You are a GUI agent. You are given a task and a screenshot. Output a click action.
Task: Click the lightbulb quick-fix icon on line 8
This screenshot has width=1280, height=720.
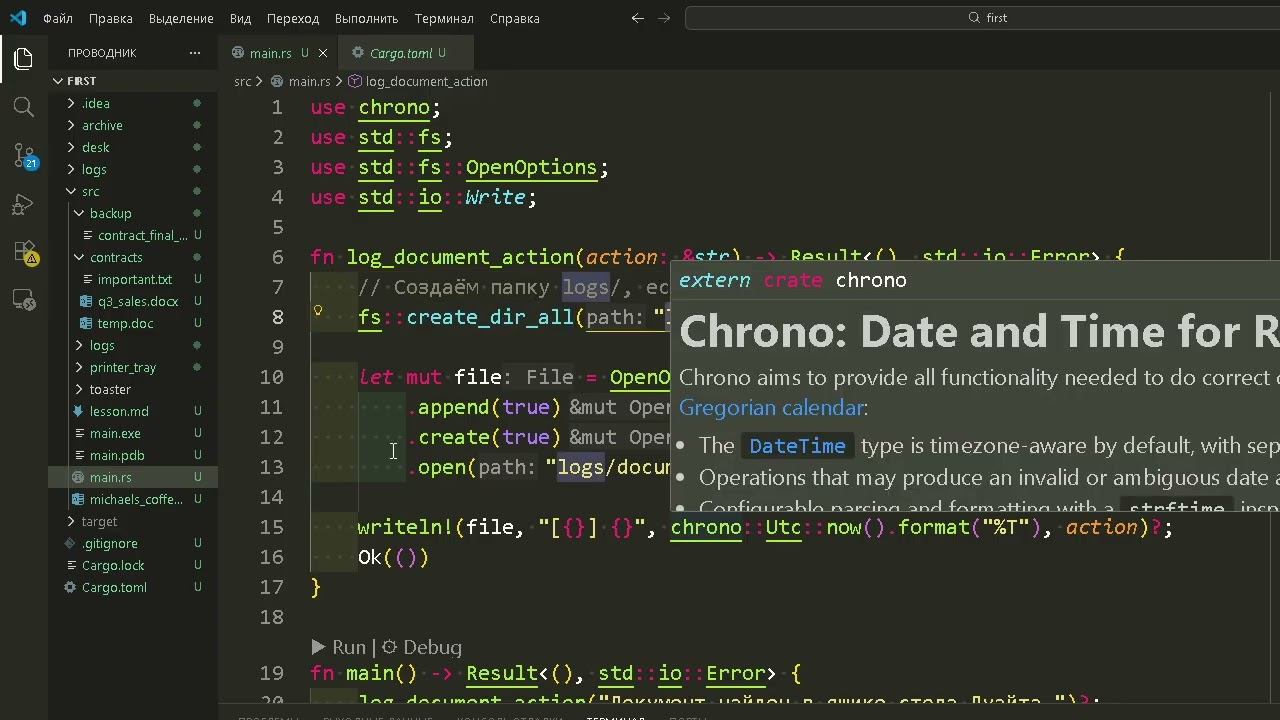pos(318,311)
